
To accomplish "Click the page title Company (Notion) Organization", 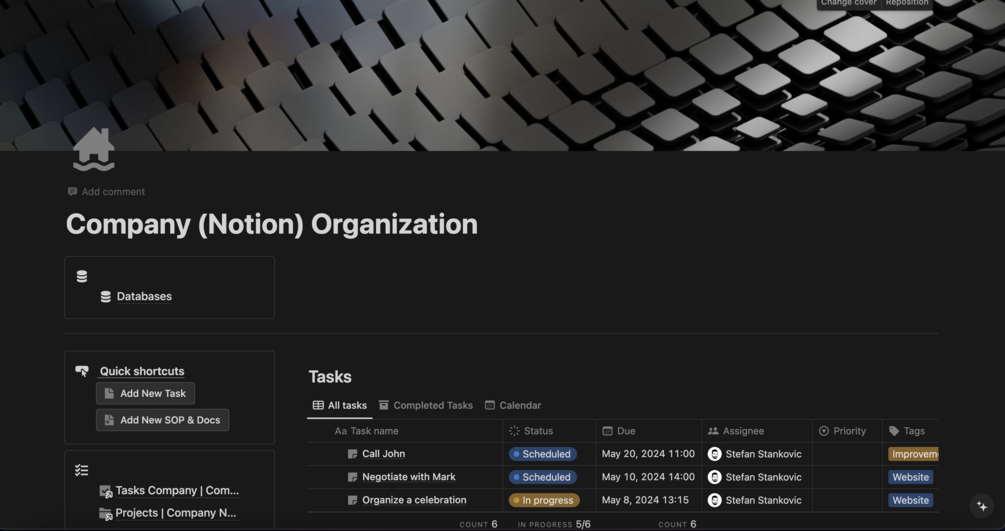I will click(272, 224).
